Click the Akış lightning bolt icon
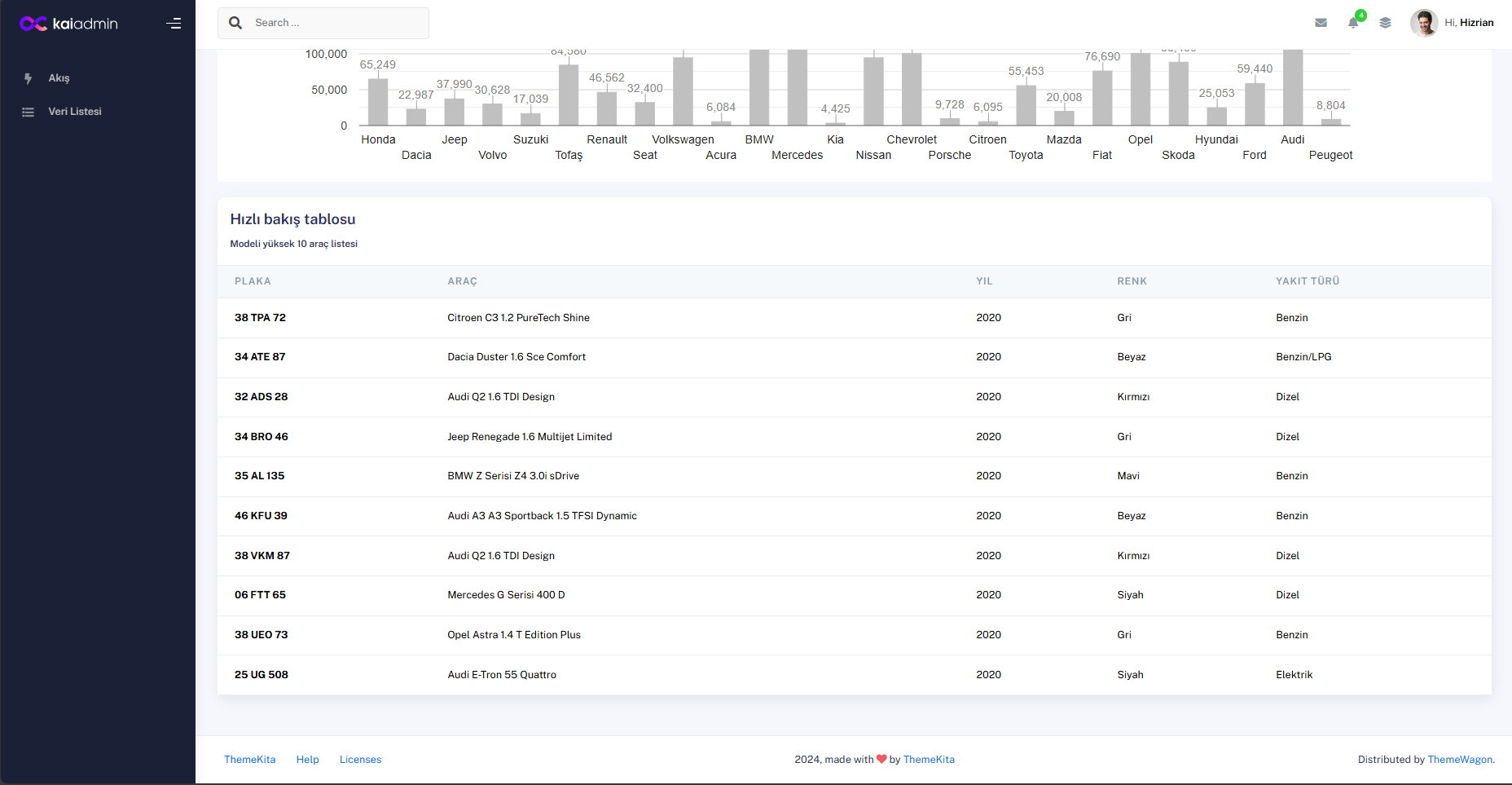 pos(29,78)
